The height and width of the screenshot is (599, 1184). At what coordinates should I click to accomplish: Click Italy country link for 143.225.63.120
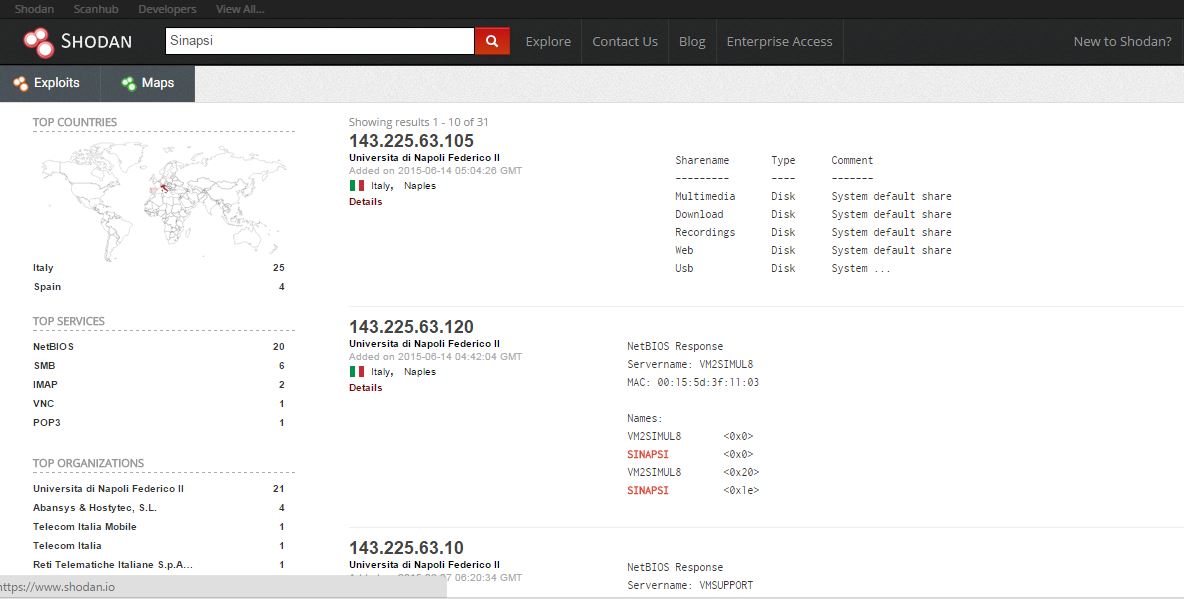click(x=381, y=372)
